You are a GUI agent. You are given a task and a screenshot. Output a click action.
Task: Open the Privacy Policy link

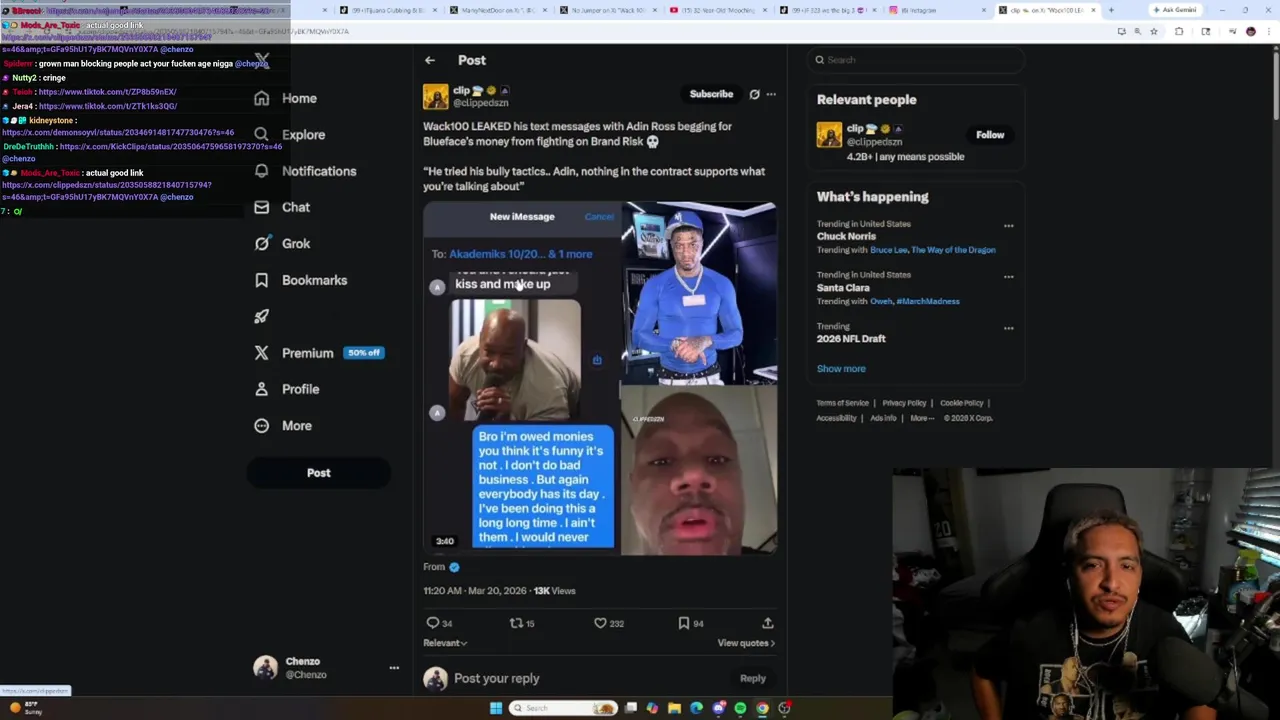[904, 403]
